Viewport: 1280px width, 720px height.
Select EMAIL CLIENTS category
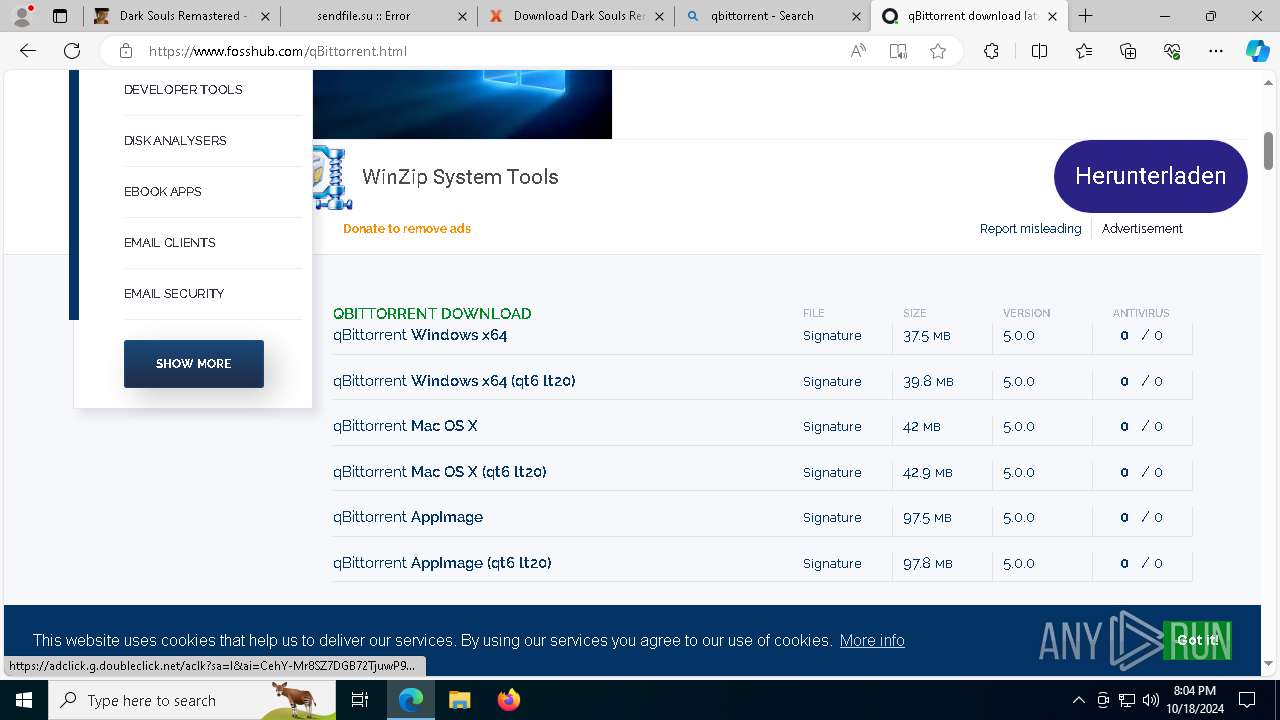(x=170, y=243)
